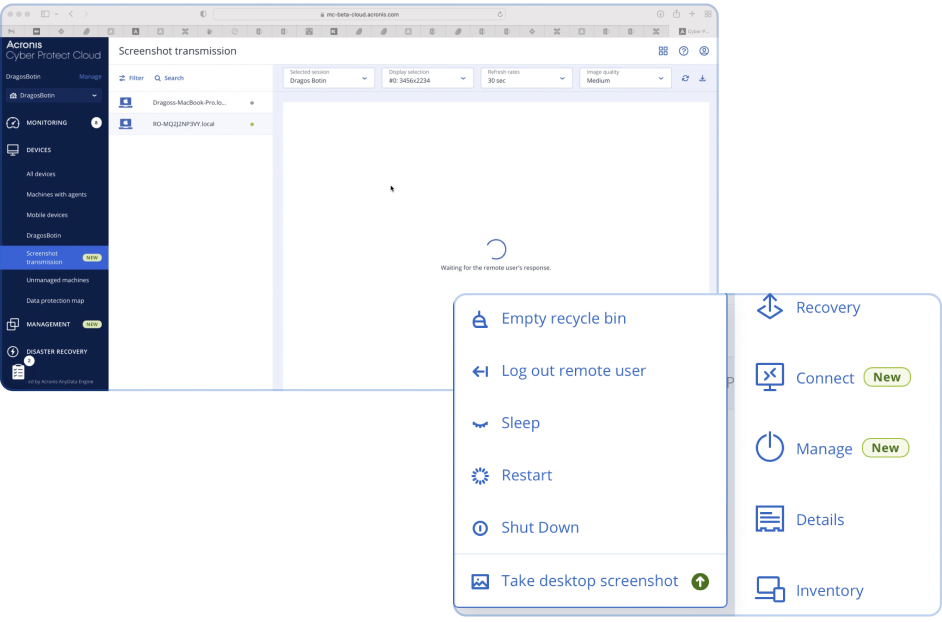The width and height of the screenshot is (942, 622).
Task: Collapse the Devices section
Action: [x=54, y=150]
